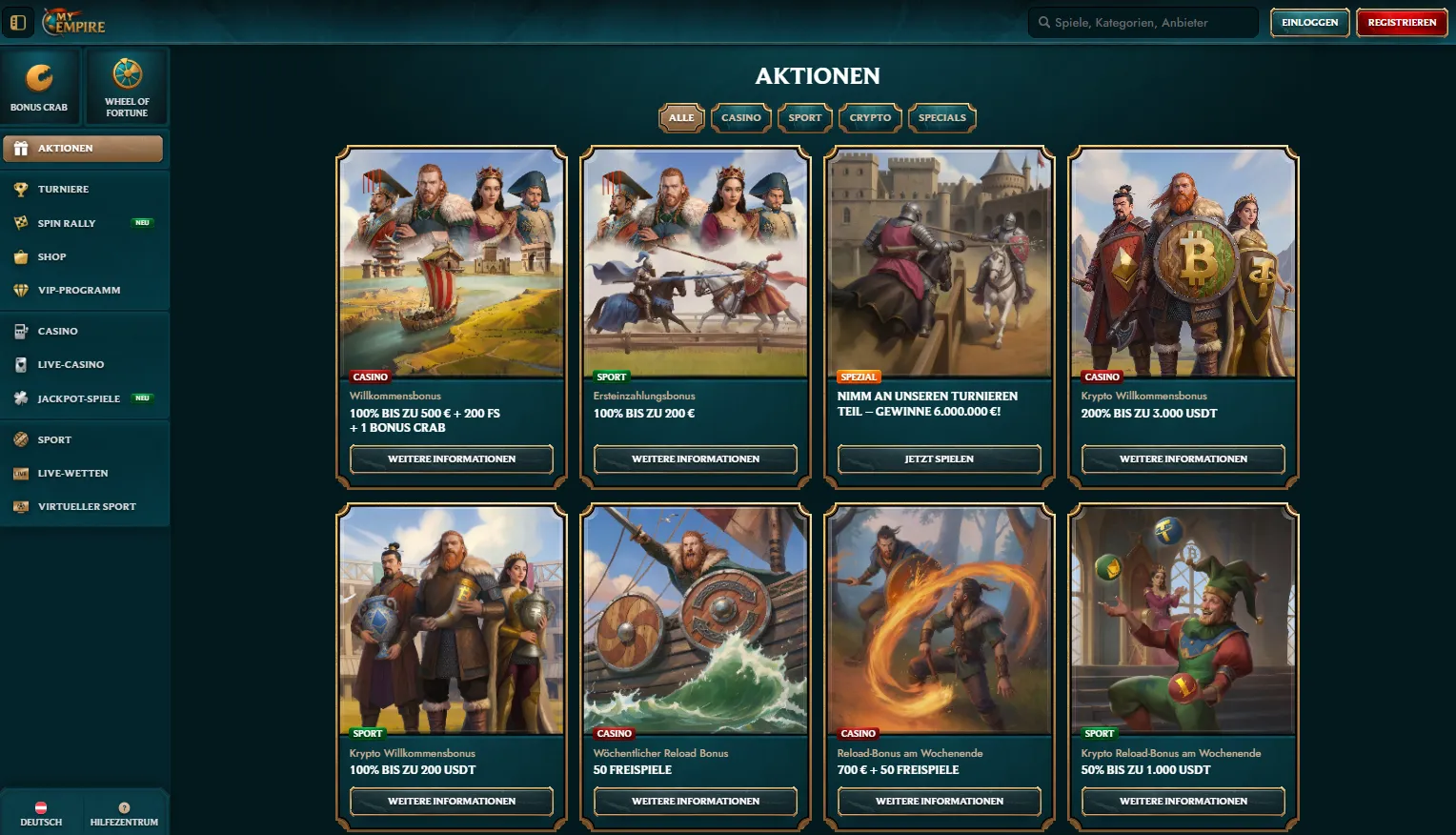Open the Deutsch language selector
This screenshot has height=835, width=1456.
click(41, 813)
